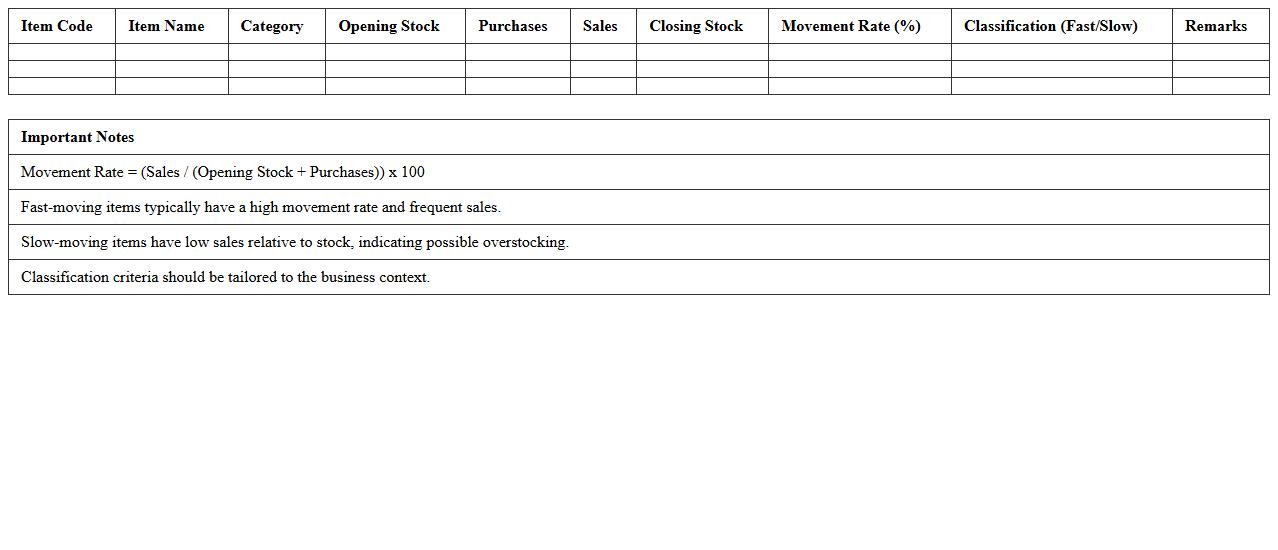
Task: Click the Movement Rate formula line
Action: pos(223,172)
